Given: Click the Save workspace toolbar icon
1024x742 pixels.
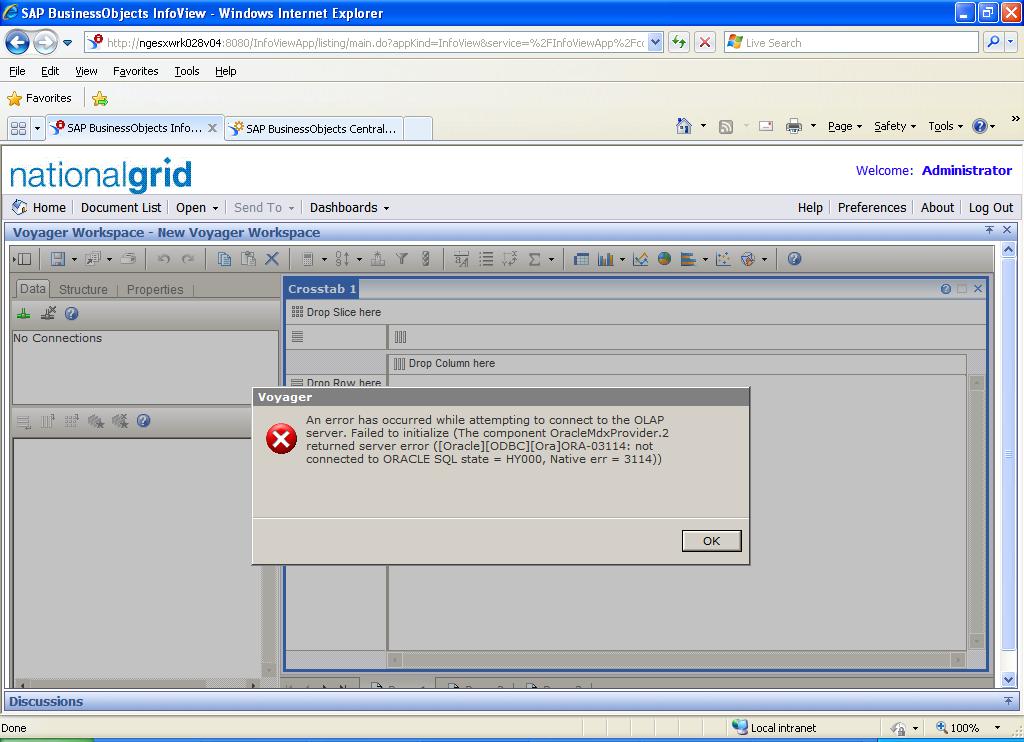Looking at the screenshot, I should 57,259.
